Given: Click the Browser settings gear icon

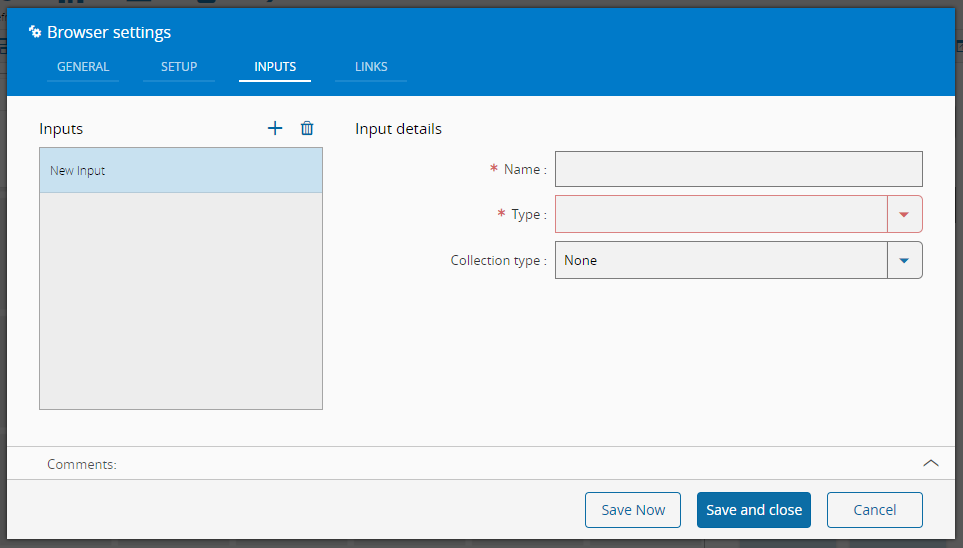Looking at the screenshot, I should click(35, 32).
